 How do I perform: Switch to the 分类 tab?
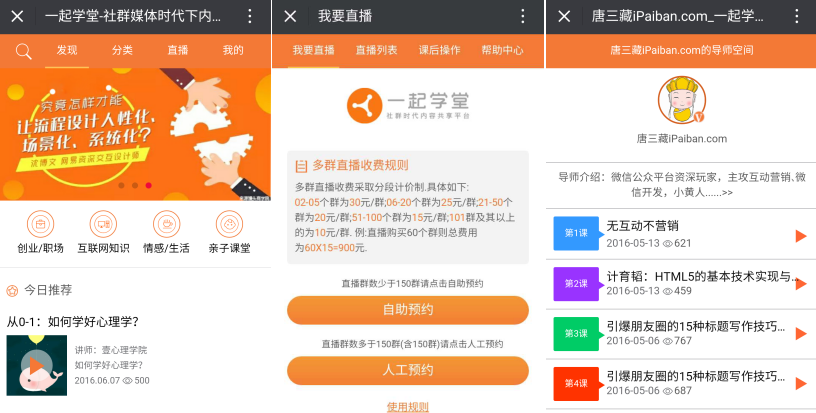coord(122,50)
